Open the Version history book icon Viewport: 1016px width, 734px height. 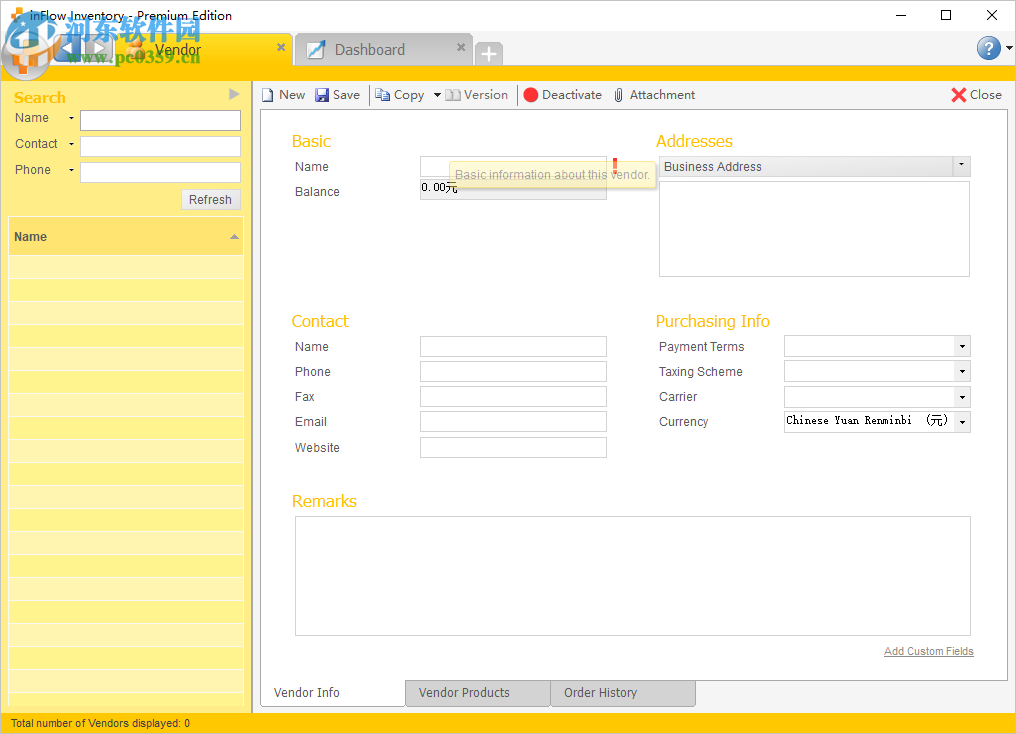(453, 95)
